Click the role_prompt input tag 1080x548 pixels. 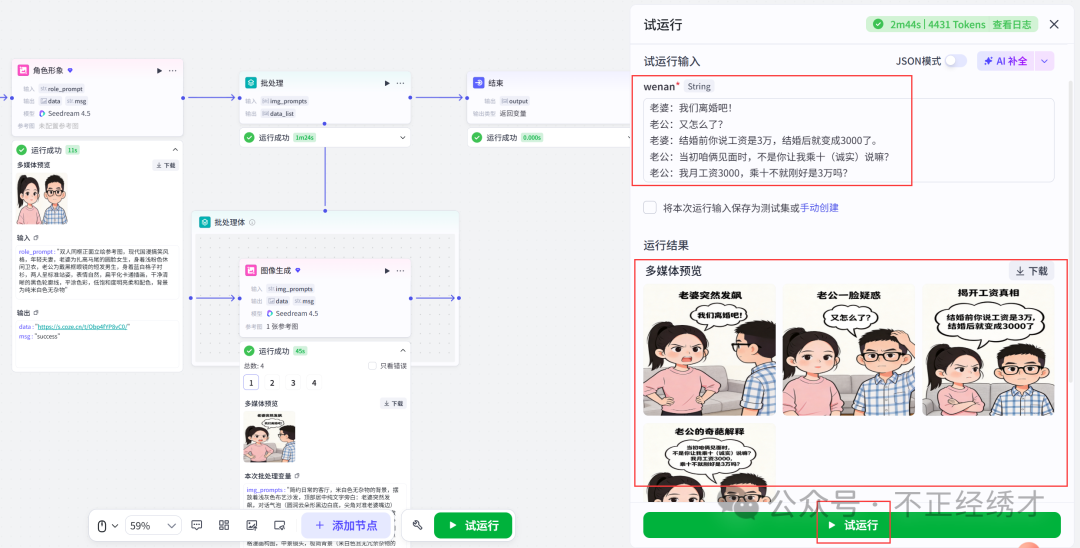pos(61,89)
